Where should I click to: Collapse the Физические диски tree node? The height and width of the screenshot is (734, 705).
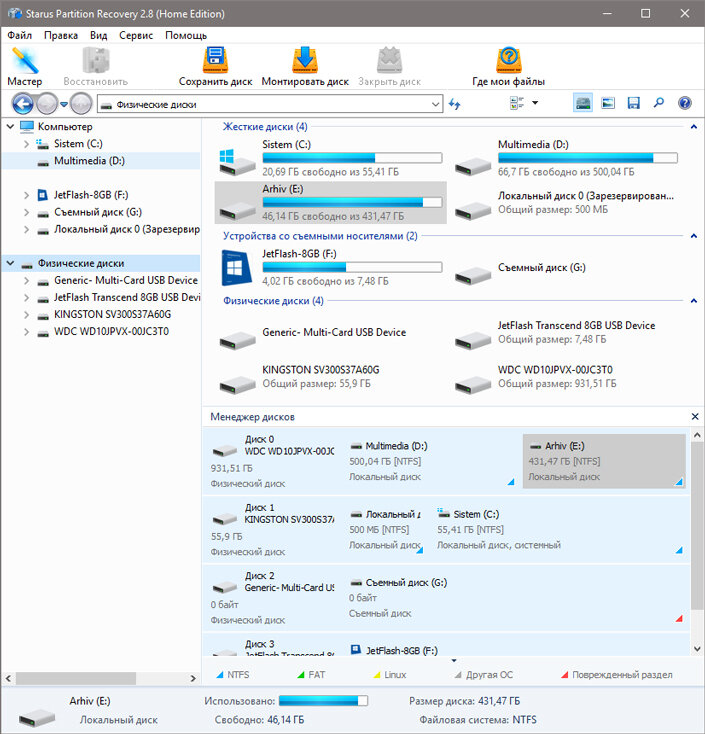(10, 263)
